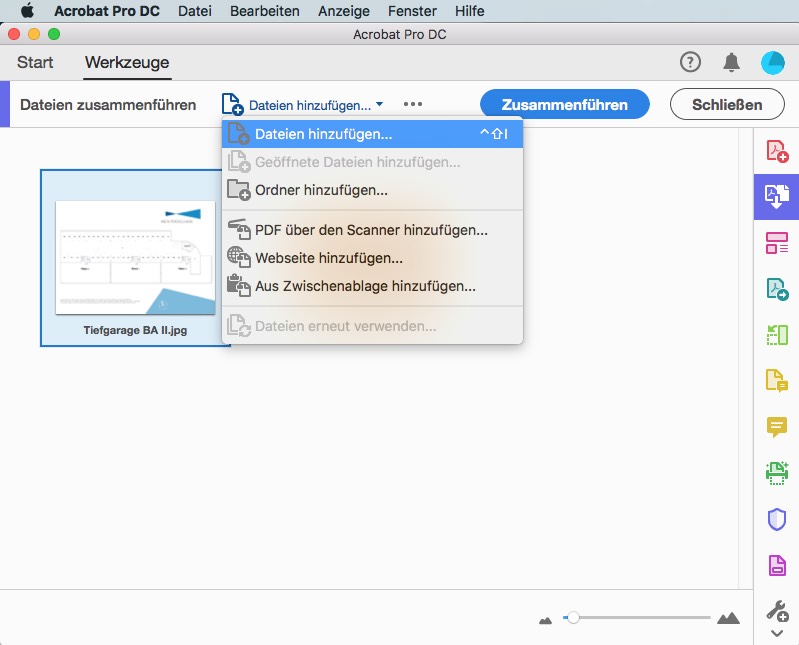Open the Create PDF tool in the sidebar
The image size is (799, 645).
(x=777, y=151)
